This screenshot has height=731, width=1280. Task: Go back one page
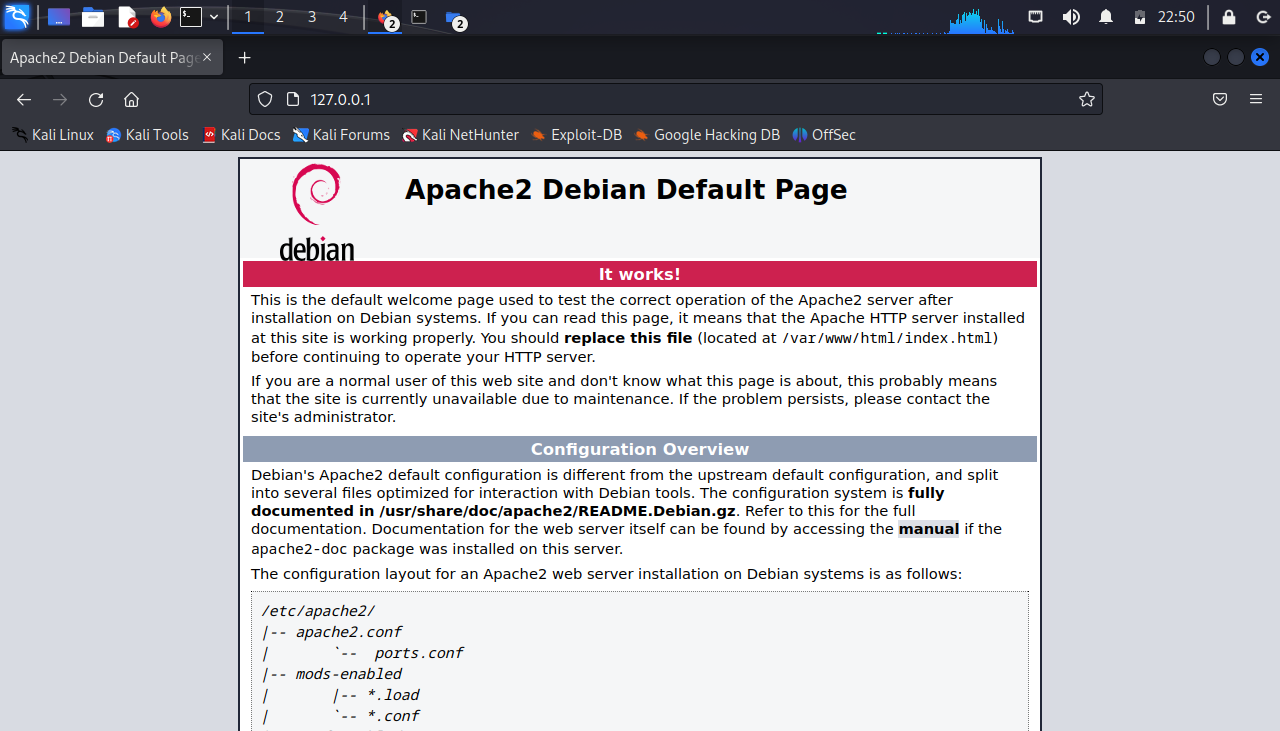click(24, 99)
